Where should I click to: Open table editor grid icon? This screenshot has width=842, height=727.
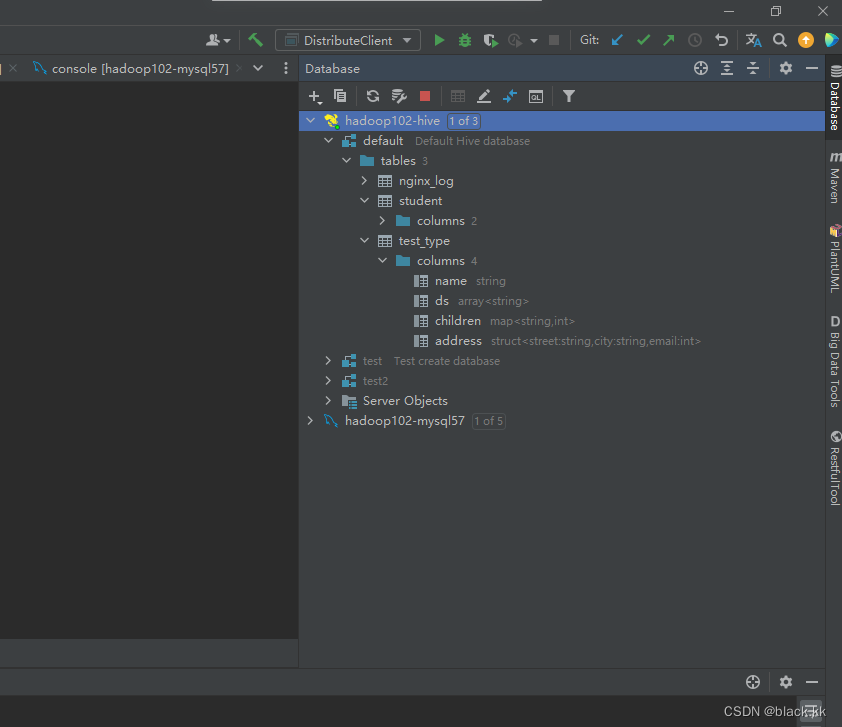coord(458,96)
